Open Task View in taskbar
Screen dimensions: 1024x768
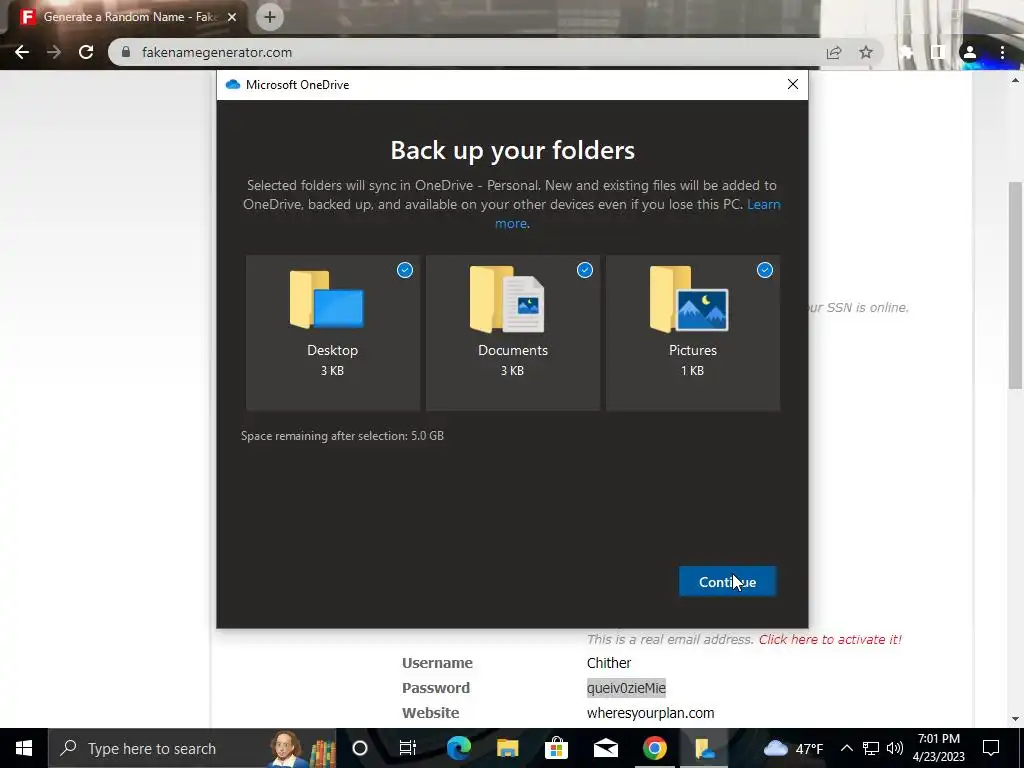[408, 748]
